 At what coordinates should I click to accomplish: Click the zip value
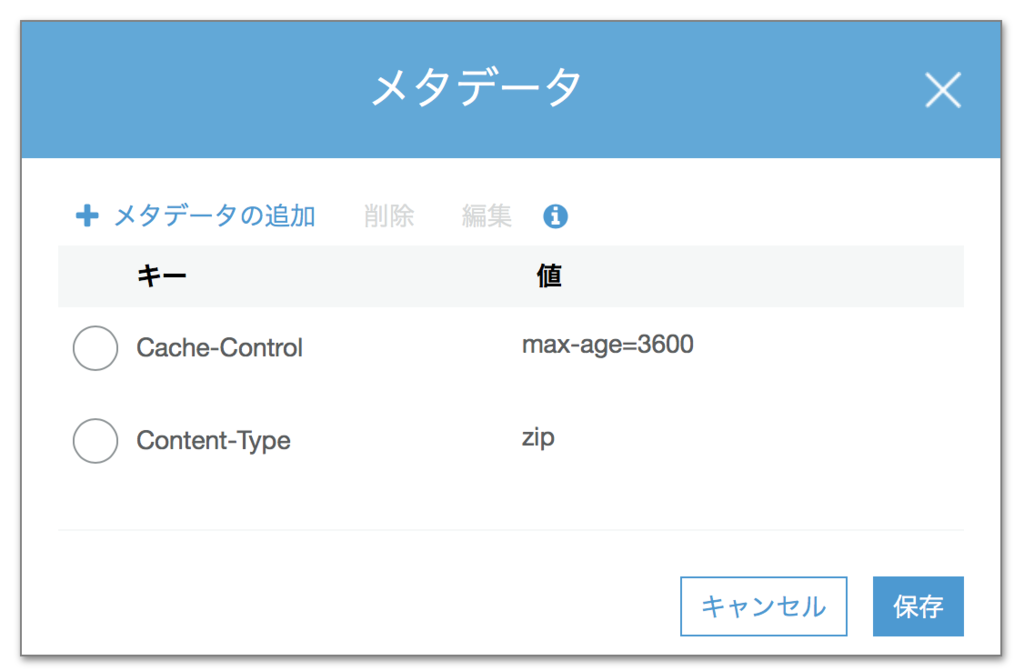coord(538,437)
